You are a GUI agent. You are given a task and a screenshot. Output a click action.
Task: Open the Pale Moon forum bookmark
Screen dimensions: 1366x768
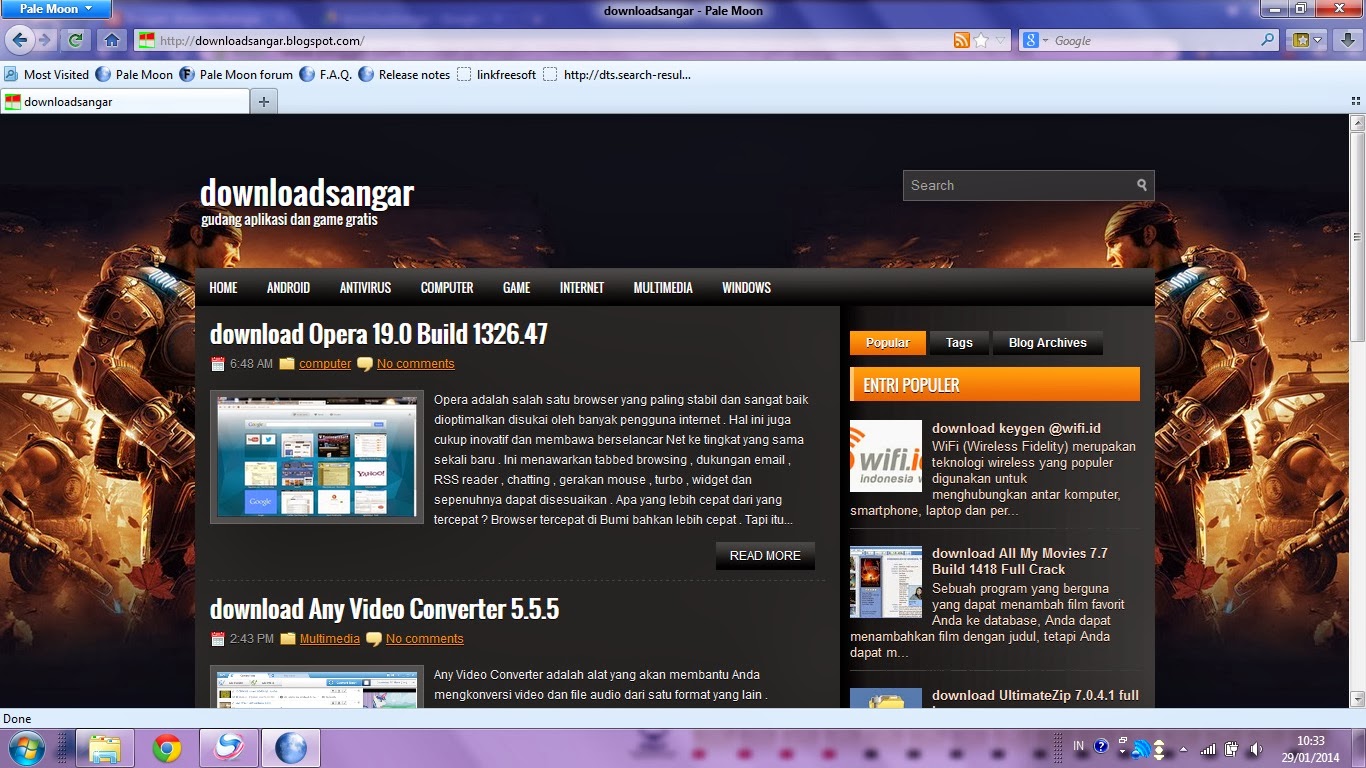pos(236,74)
